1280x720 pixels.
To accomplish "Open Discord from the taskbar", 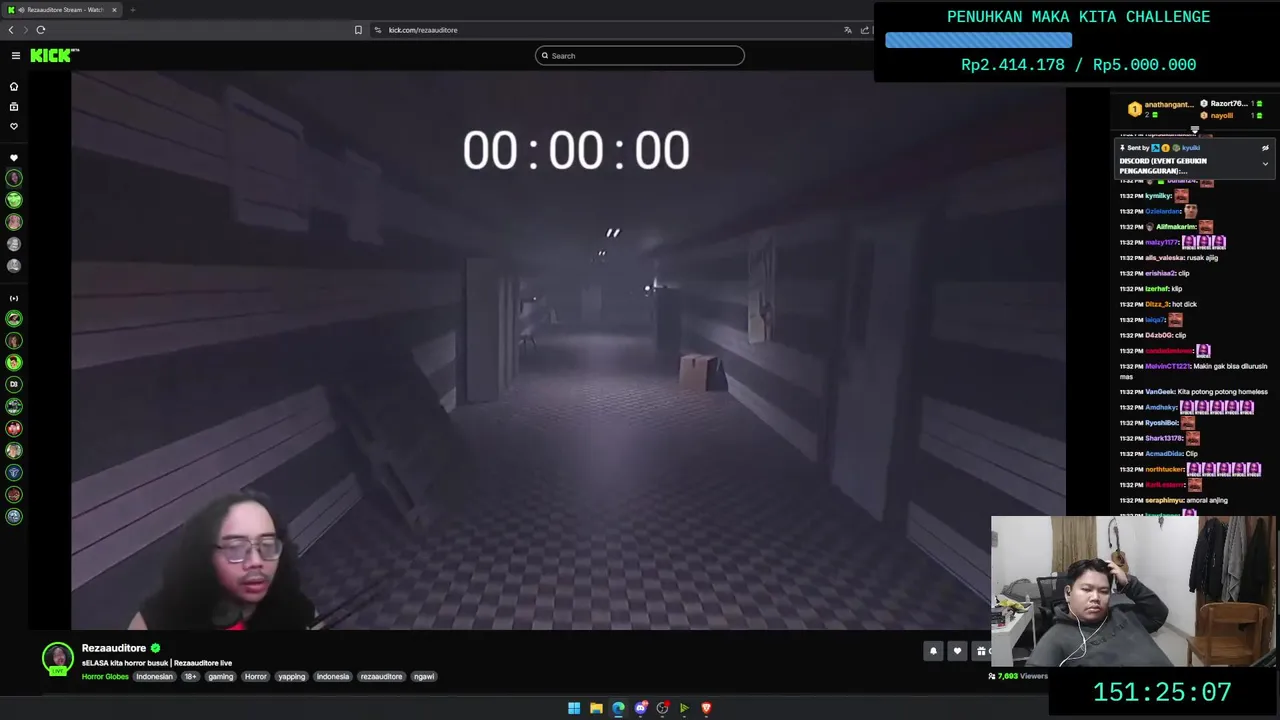I will coord(640,708).
